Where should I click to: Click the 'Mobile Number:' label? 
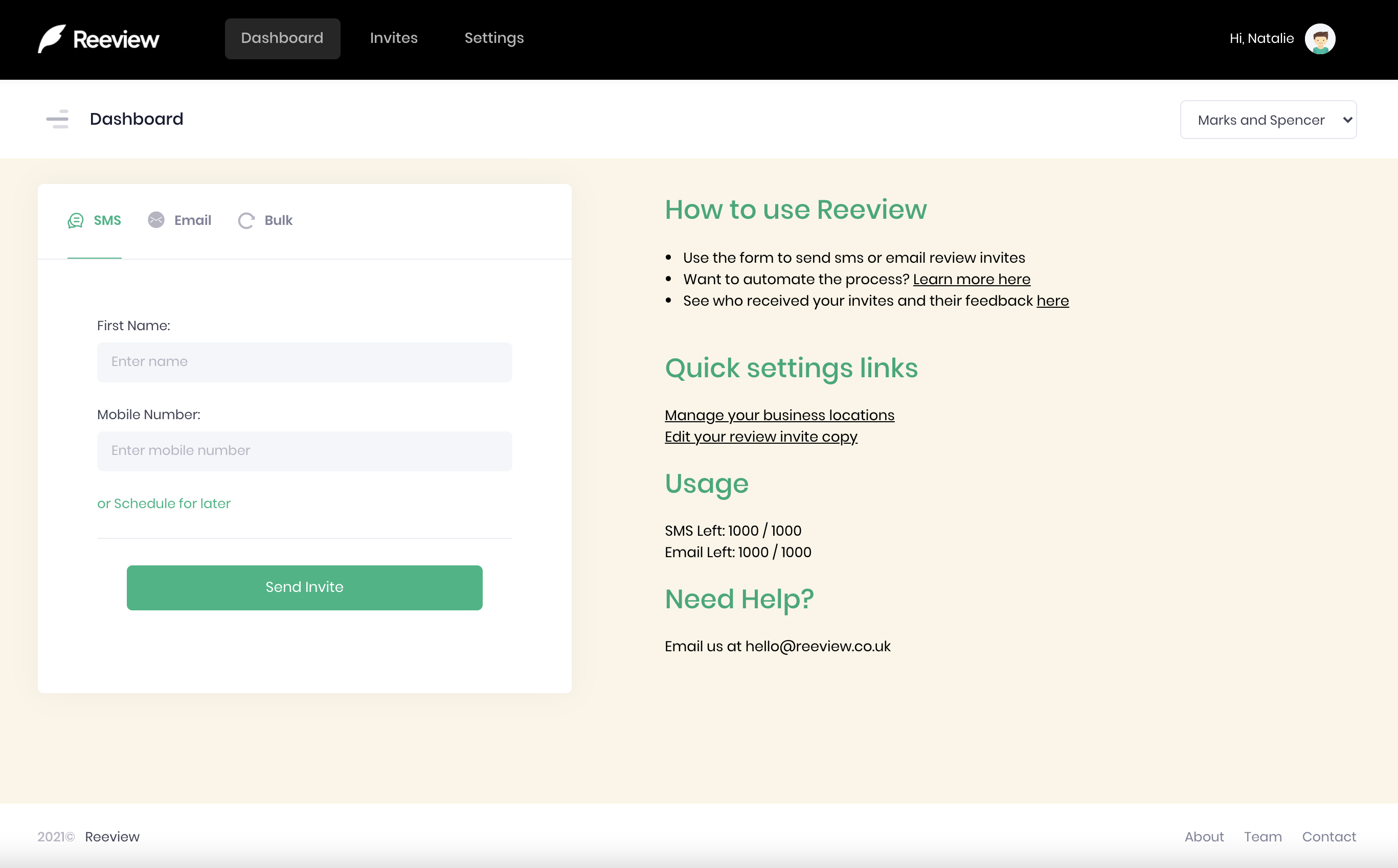tap(149, 415)
